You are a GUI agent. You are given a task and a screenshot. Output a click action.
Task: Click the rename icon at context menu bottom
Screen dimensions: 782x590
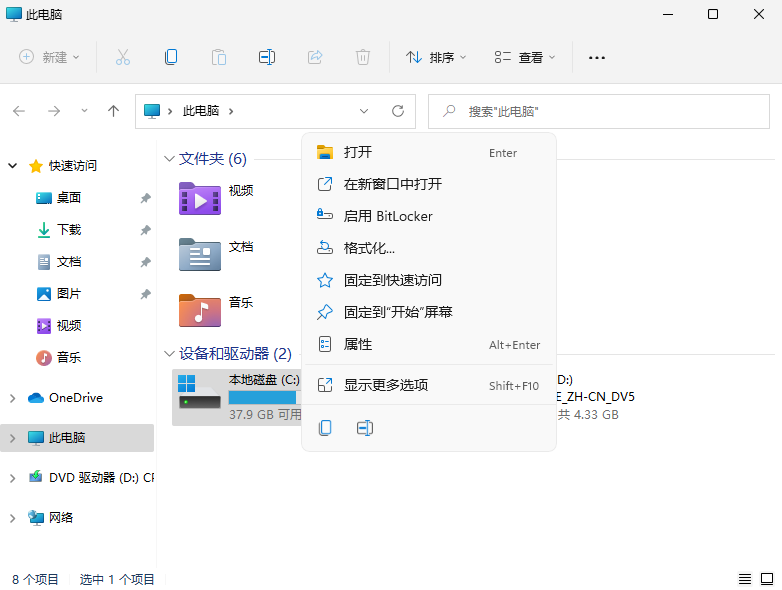tap(365, 428)
